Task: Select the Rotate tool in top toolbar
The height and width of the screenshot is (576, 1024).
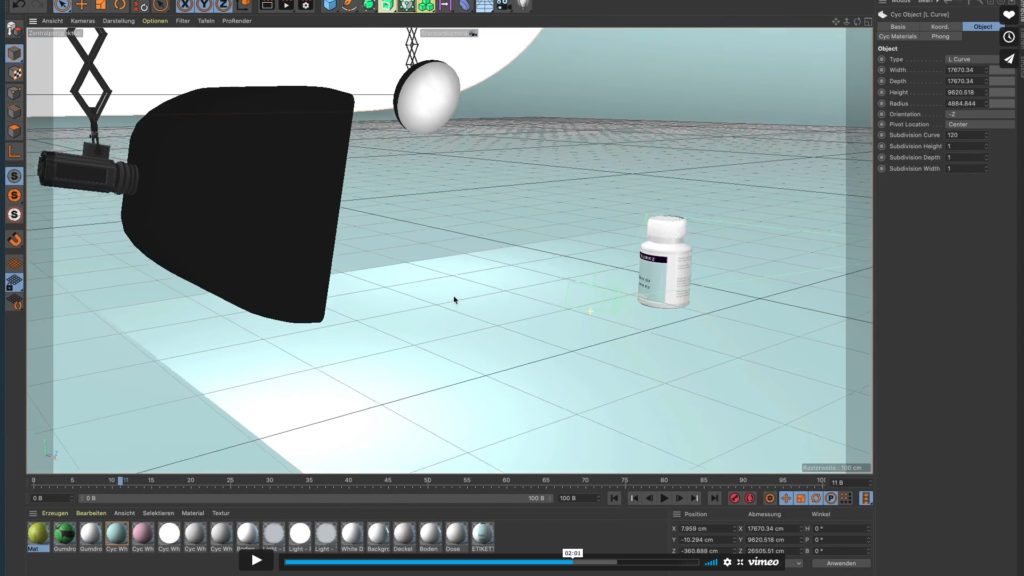Action: 120,5
